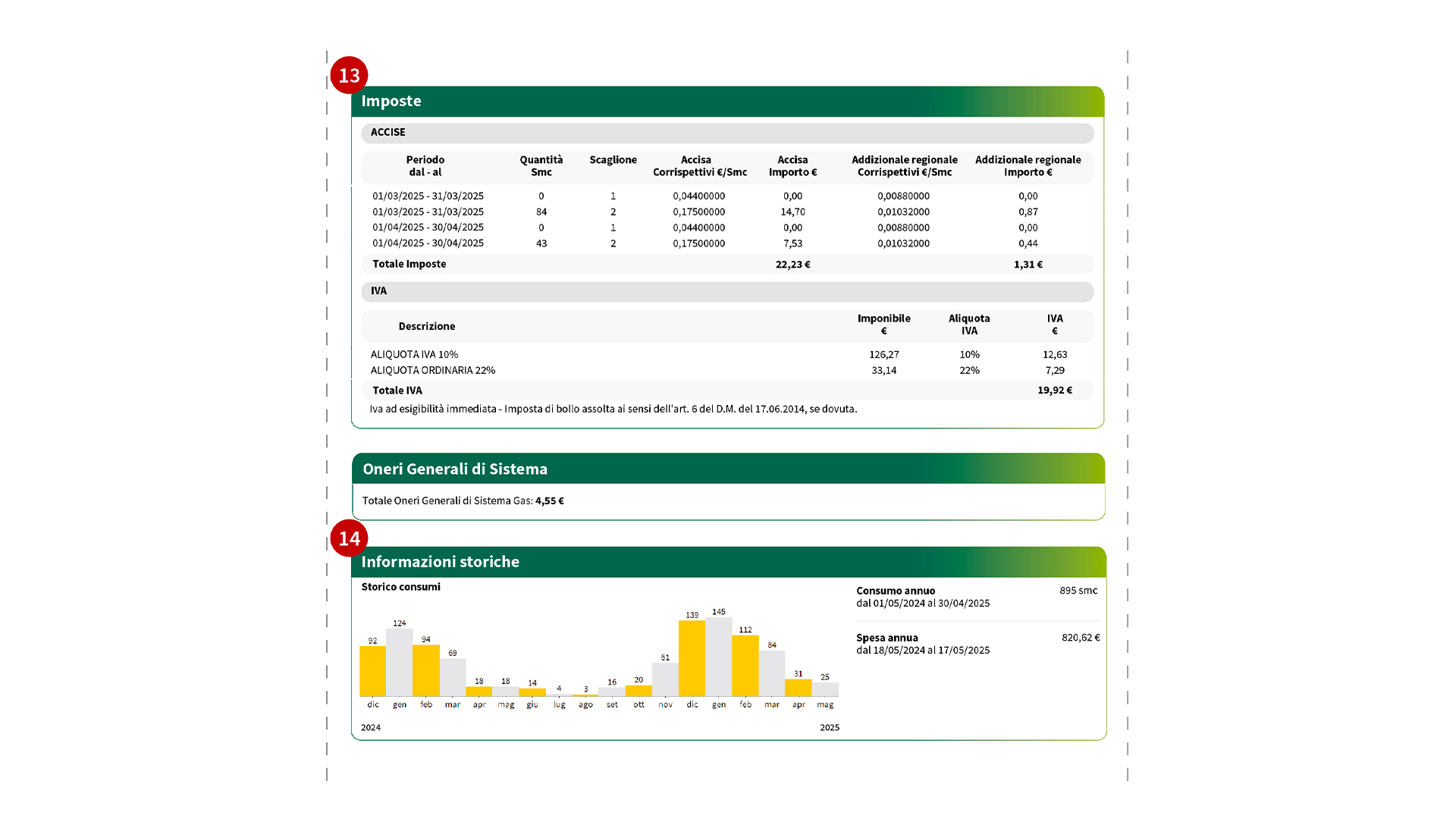Click the Storico consumi chart title

point(400,587)
